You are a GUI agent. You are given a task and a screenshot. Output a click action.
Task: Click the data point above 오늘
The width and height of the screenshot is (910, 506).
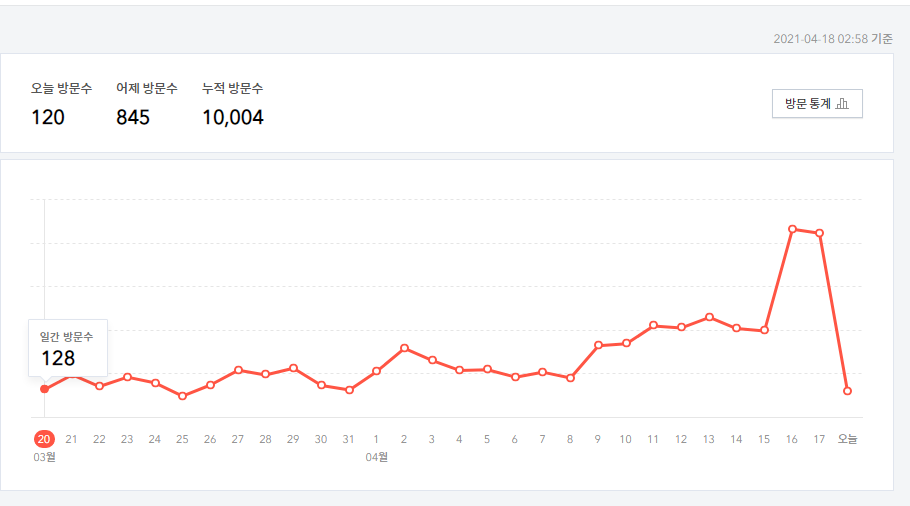[x=847, y=391]
